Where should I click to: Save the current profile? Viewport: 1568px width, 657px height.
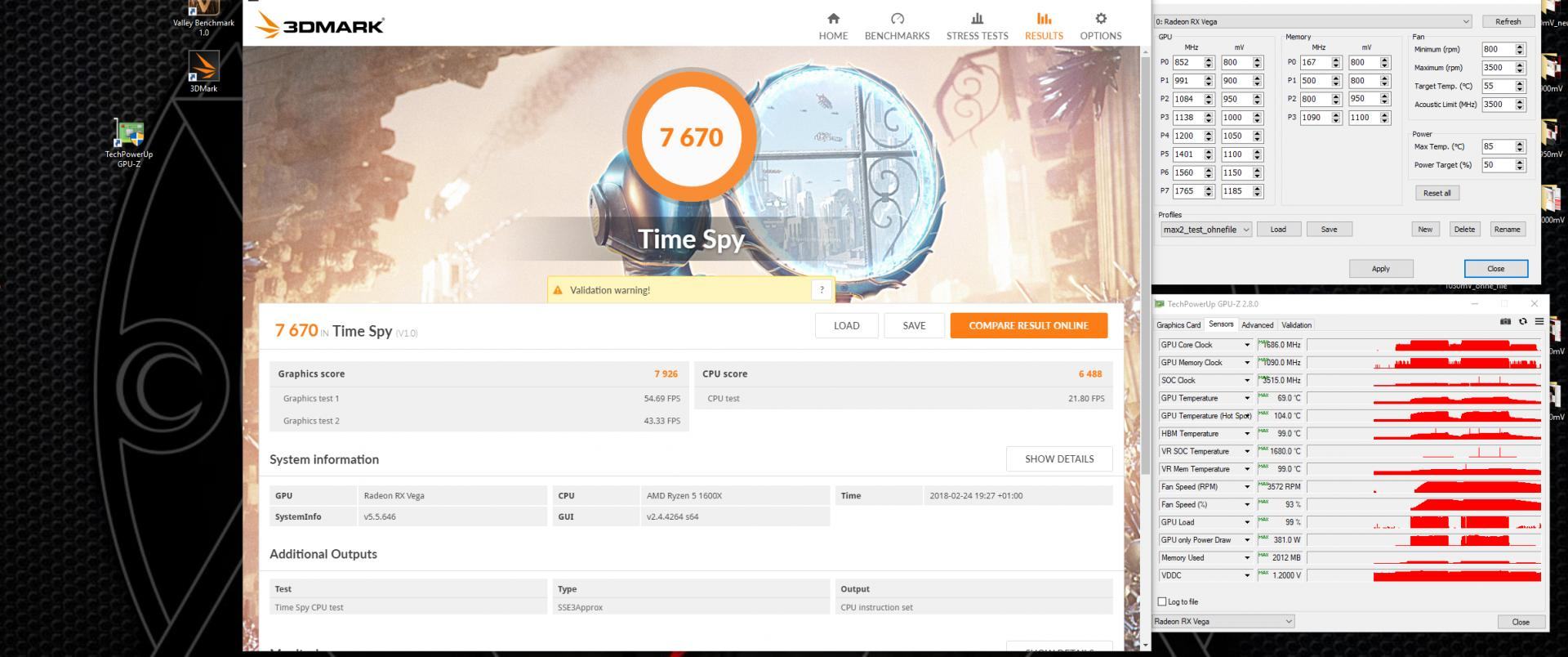pos(1329,230)
